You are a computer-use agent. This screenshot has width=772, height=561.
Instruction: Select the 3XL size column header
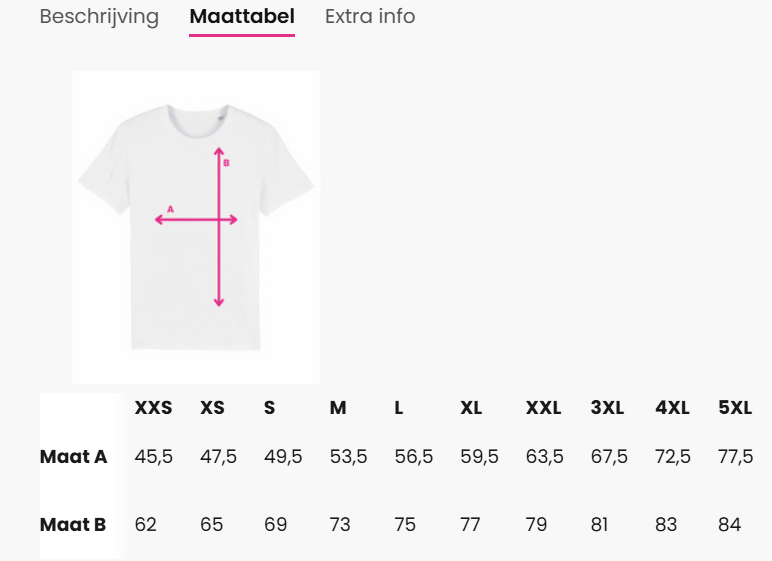click(608, 408)
